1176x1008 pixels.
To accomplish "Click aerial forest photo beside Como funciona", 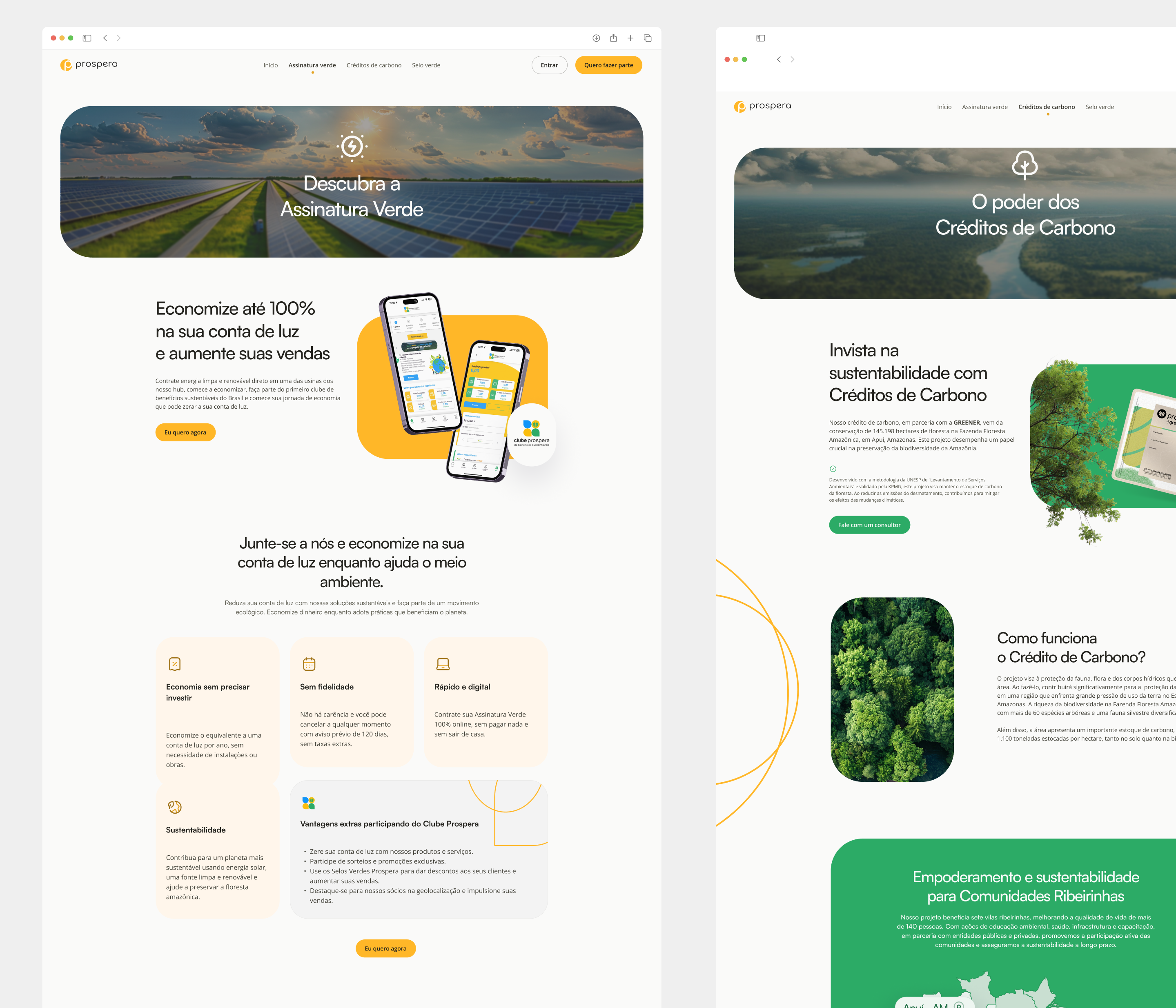I will [x=892, y=689].
